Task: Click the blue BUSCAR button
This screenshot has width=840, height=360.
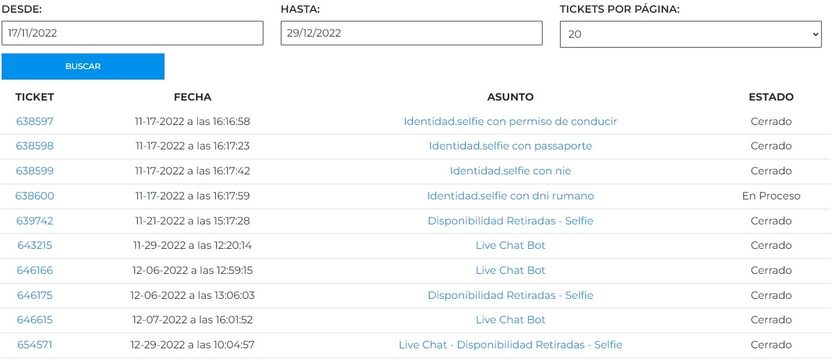Action: point(83,66)
